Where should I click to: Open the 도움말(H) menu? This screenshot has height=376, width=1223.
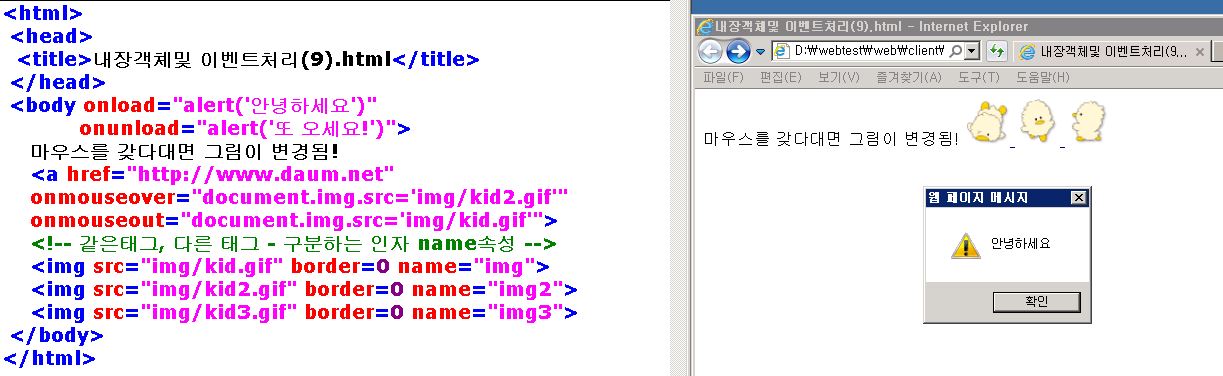[1043, 77]
